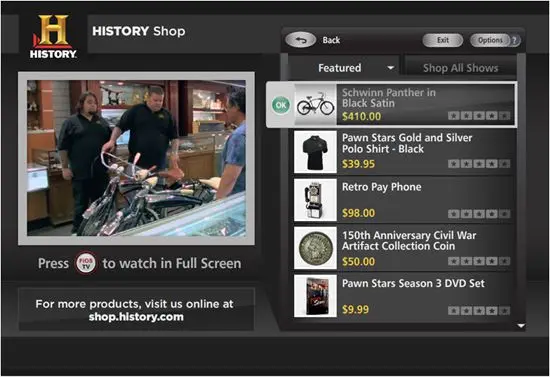Click the 'Back' label text
This screenshot has height=377, width=550.
tap(331, 40)
